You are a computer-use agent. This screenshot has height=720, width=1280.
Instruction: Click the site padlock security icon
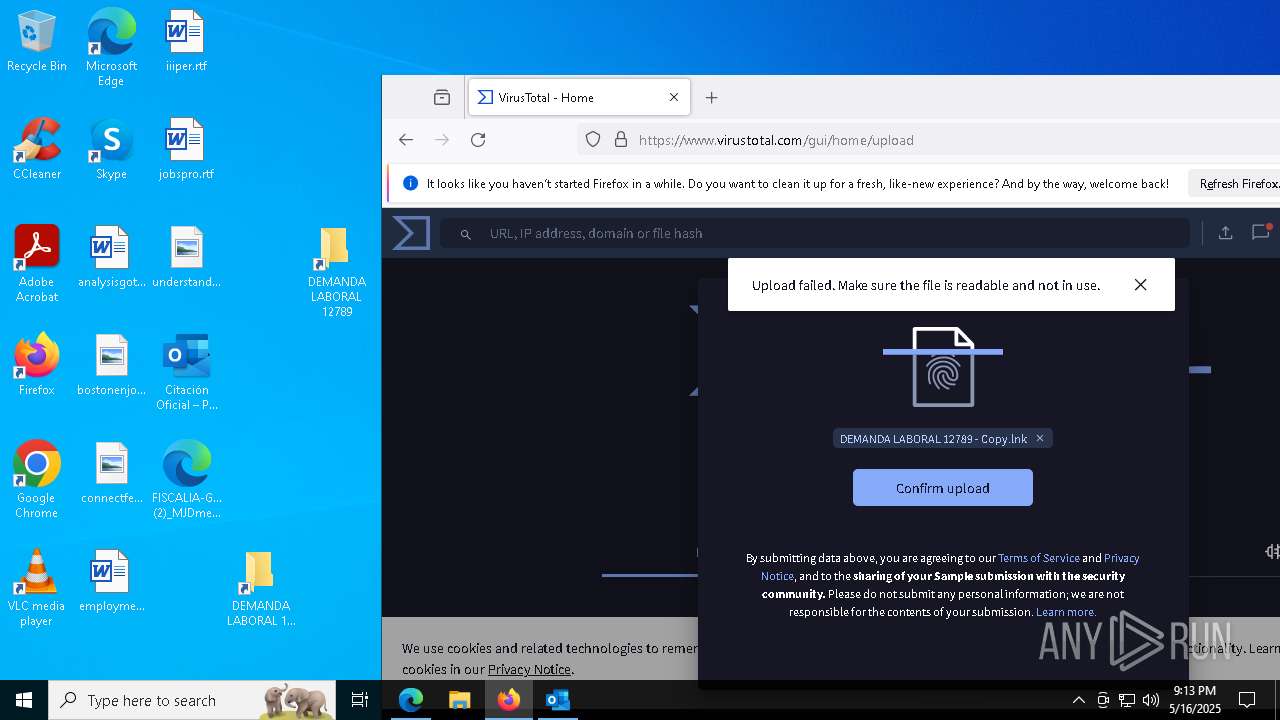tap(621, 140)
